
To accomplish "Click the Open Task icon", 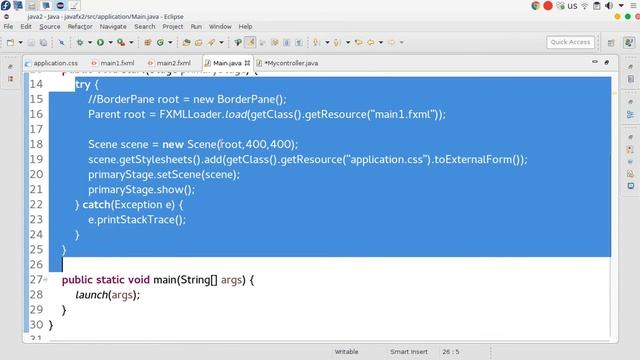I will 199,42.
